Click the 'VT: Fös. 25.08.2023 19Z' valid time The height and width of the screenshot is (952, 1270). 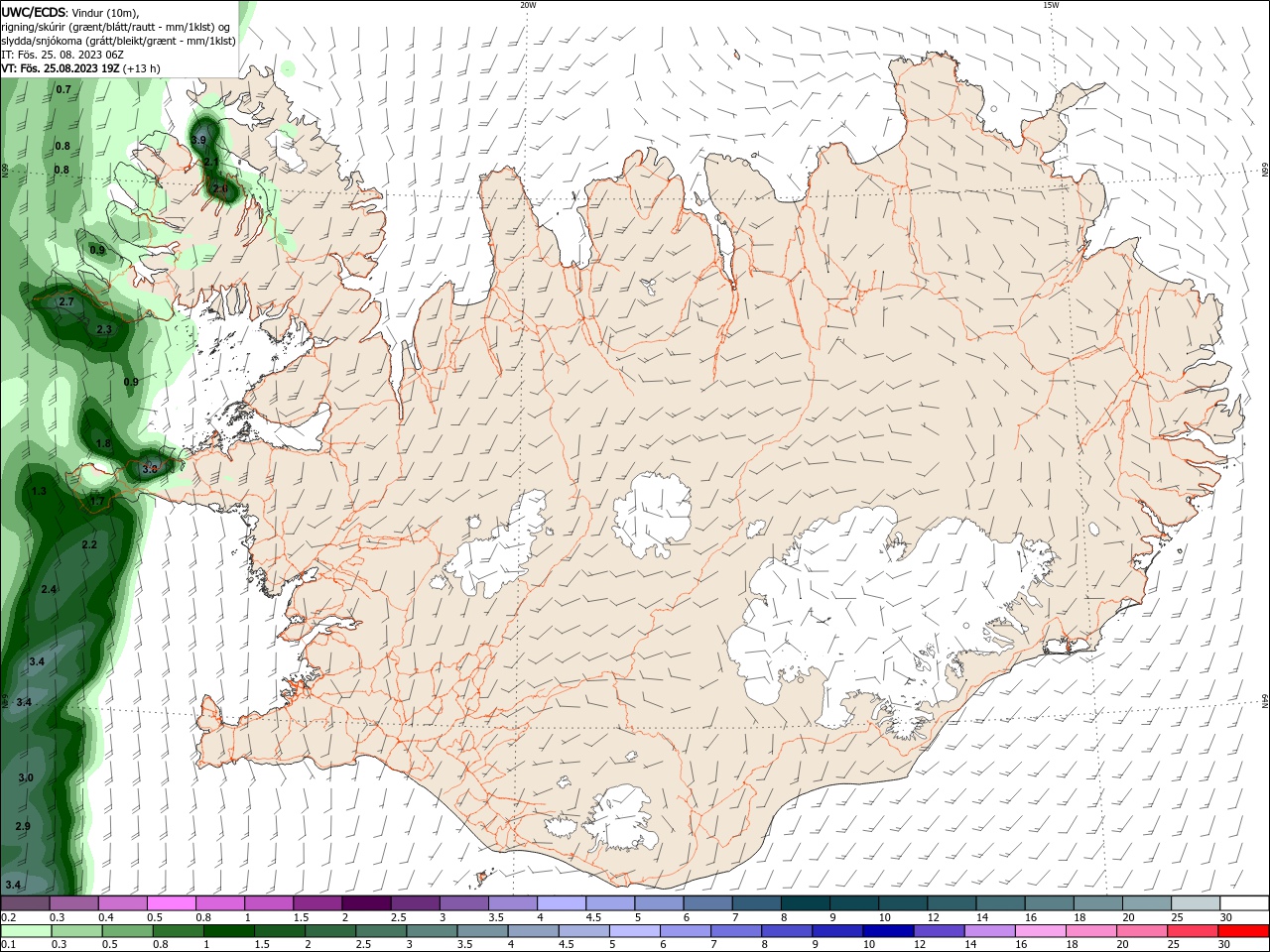pyautogui.click(x=62, y=68)
